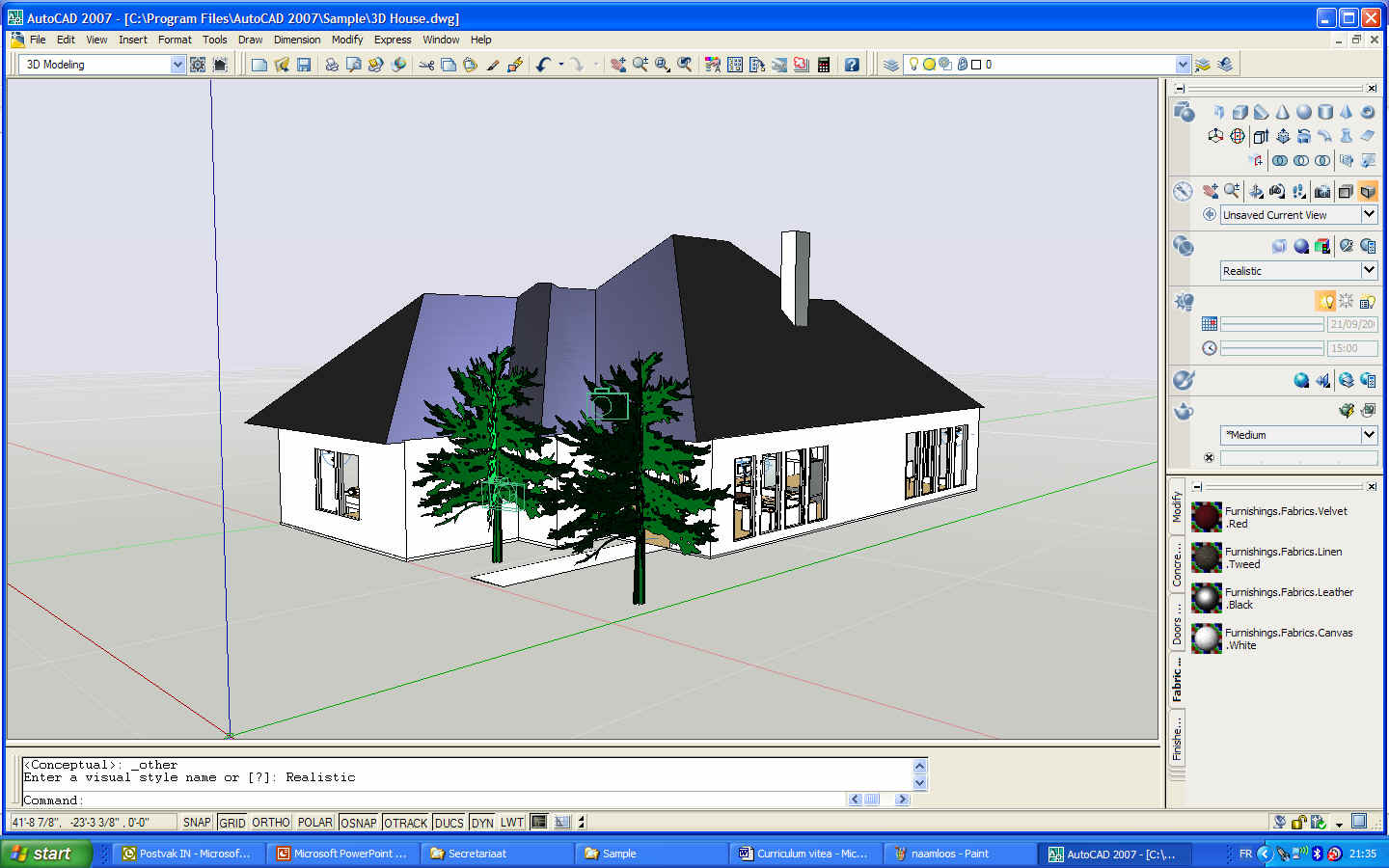This screenshot has height=868, width=1389.
Task: Switch to the Doors tool palette tab
Action: 1177,623
